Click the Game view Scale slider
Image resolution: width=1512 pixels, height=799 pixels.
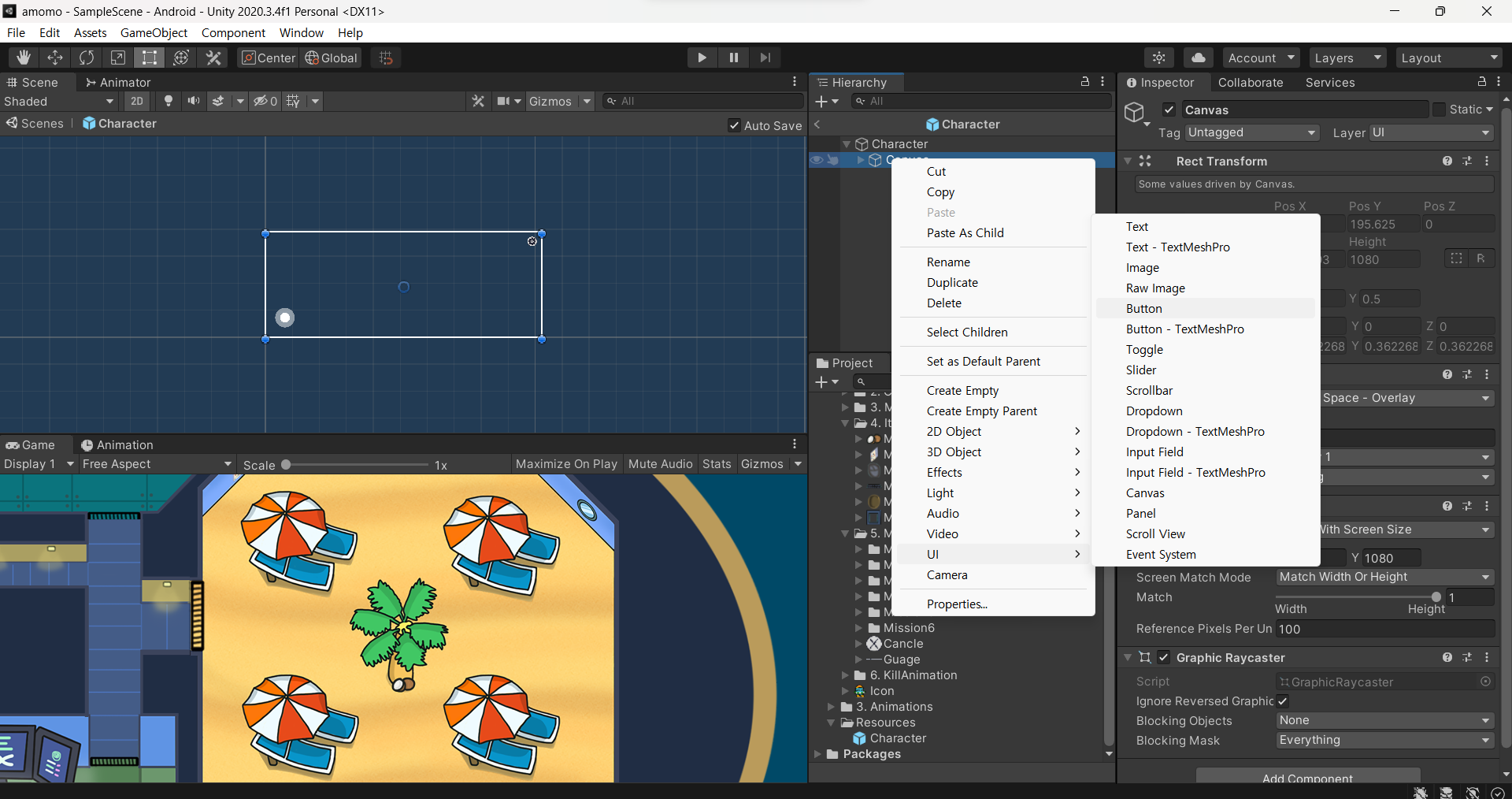coord(357,465)
